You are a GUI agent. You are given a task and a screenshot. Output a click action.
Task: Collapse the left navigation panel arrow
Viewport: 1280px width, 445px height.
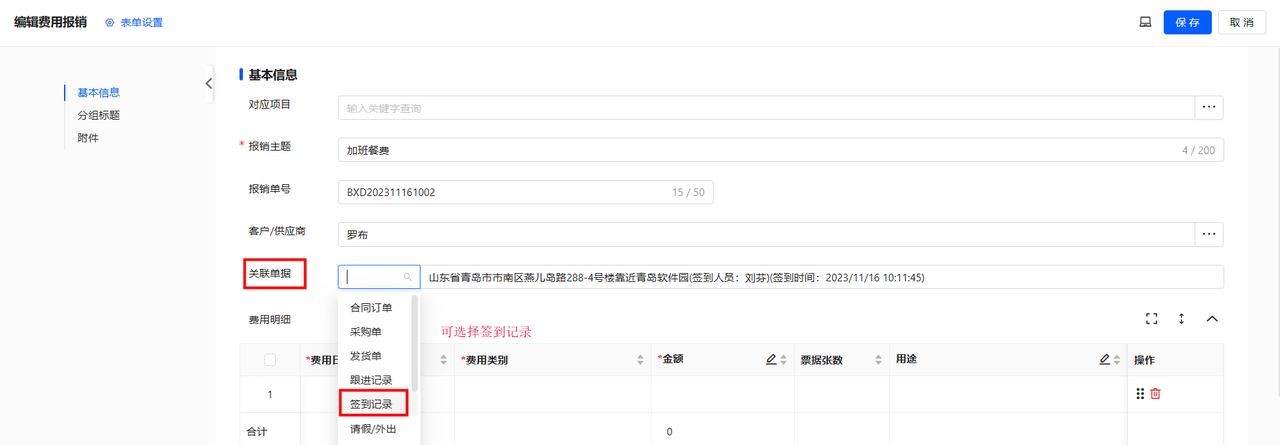(209, 83)
